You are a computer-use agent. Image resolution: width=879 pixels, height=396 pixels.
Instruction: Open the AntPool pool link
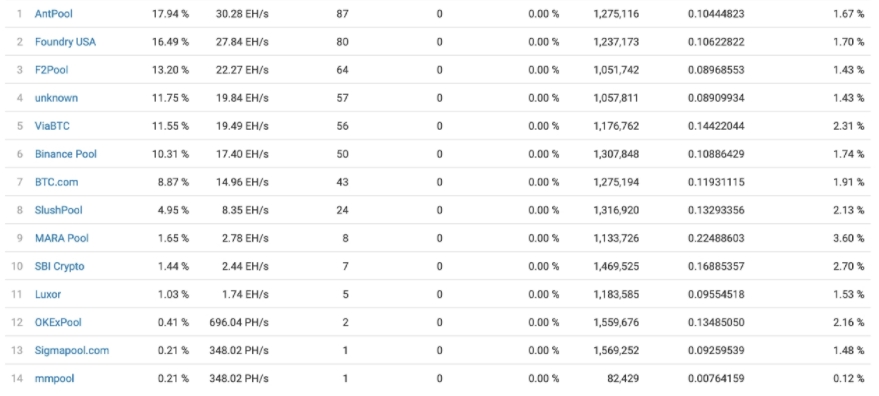[53, 14]
